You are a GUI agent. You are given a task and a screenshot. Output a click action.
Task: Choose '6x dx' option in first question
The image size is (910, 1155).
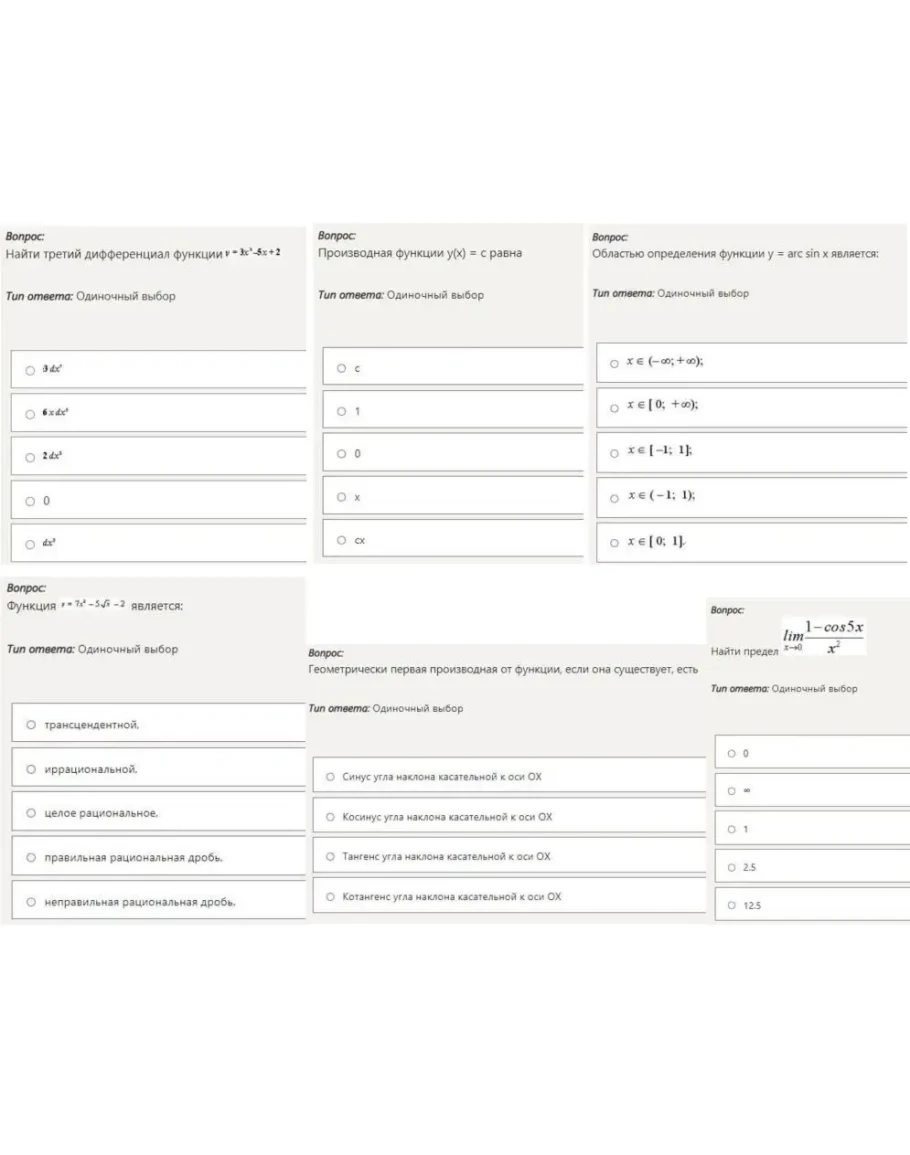pyautogui.click(x=30, y=413)
